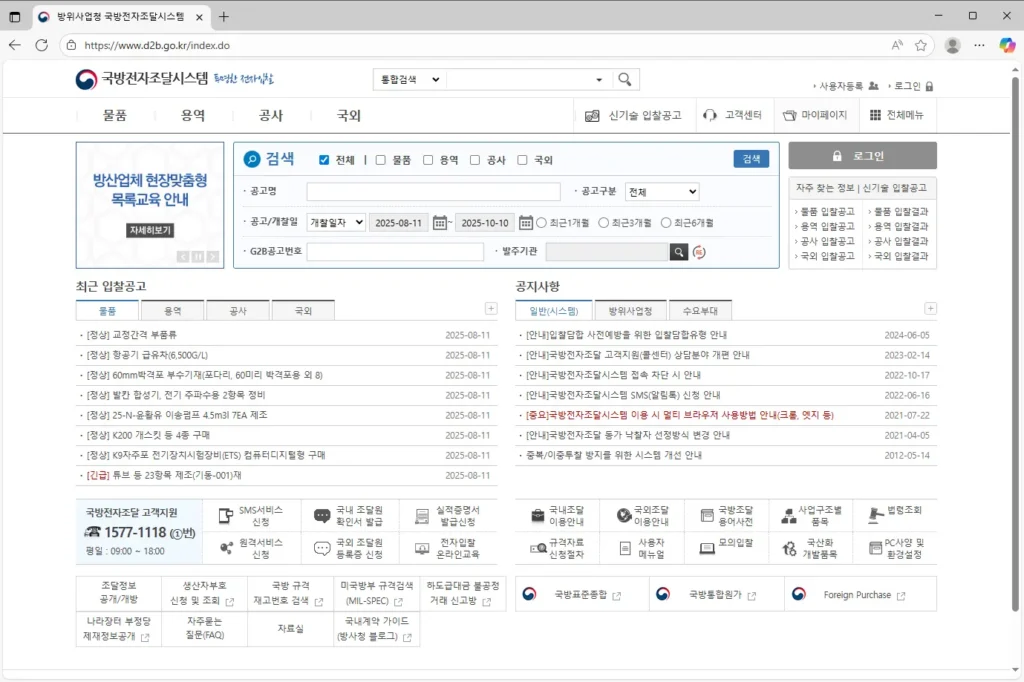Image resolution: width=1024 pixels, height=682 pixels.
Task: Open 국방조달 용어사전 icon
Action: coord(707,516)
